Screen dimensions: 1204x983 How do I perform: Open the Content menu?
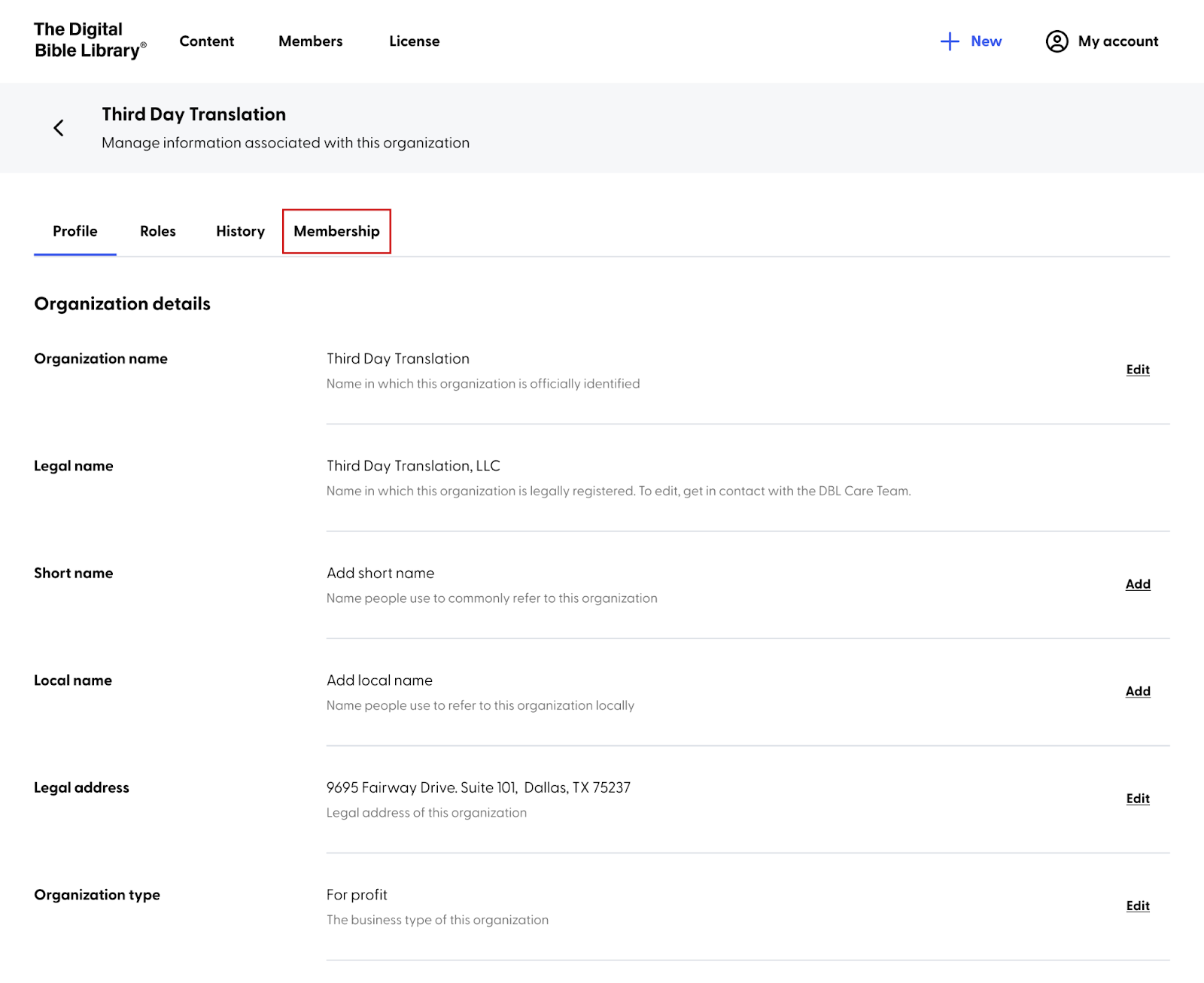(207, 41)
